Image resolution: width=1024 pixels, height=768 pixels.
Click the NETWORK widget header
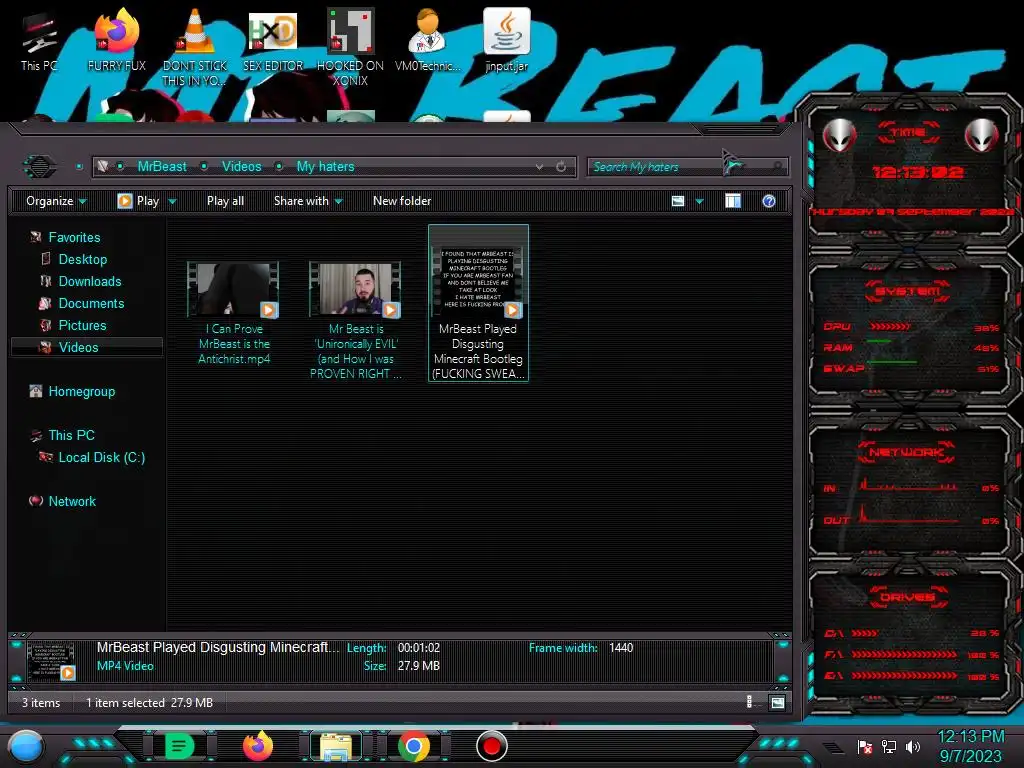[x=906, y=452]
